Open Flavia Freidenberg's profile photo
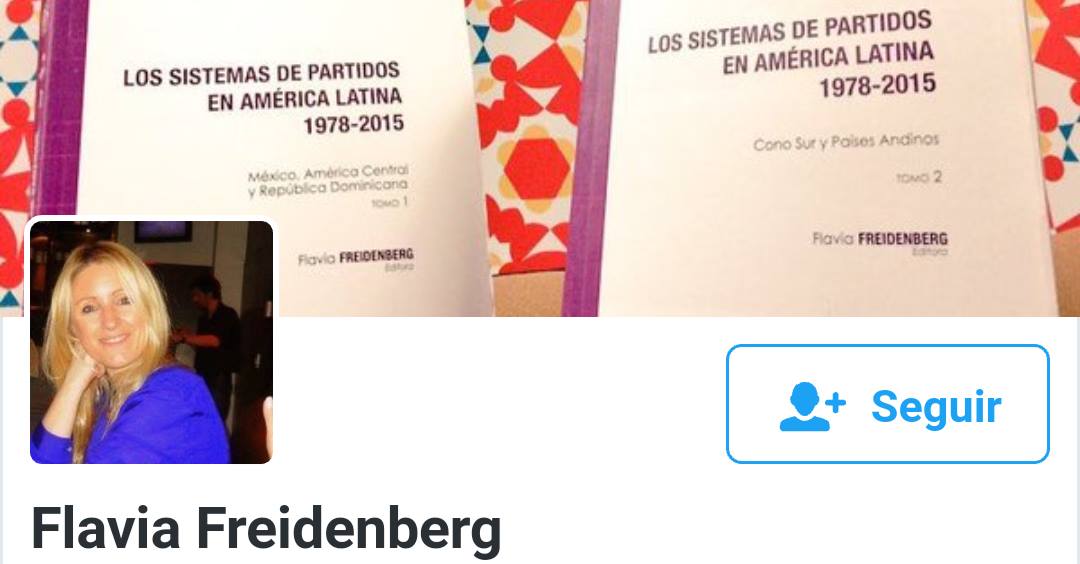1080x564 pixels. (x=152, y=342)
